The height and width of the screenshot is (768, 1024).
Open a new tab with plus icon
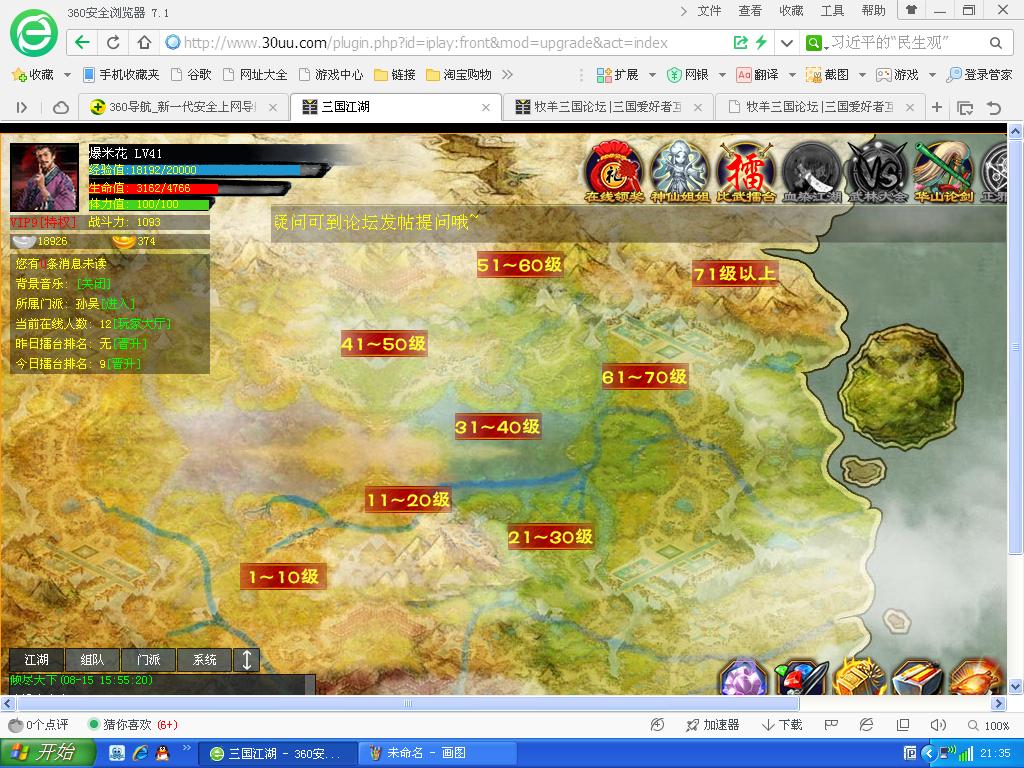coord(937,107)
